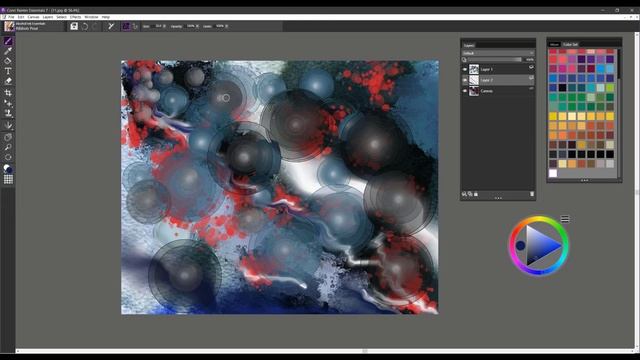Select the Mirror Painting tool

[x=8, y=125]
